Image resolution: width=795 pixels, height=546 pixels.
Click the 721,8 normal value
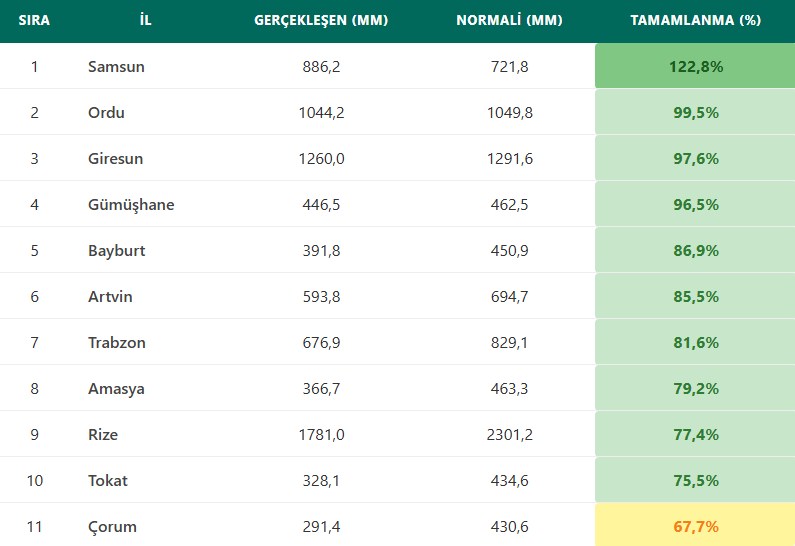[509, 67]
